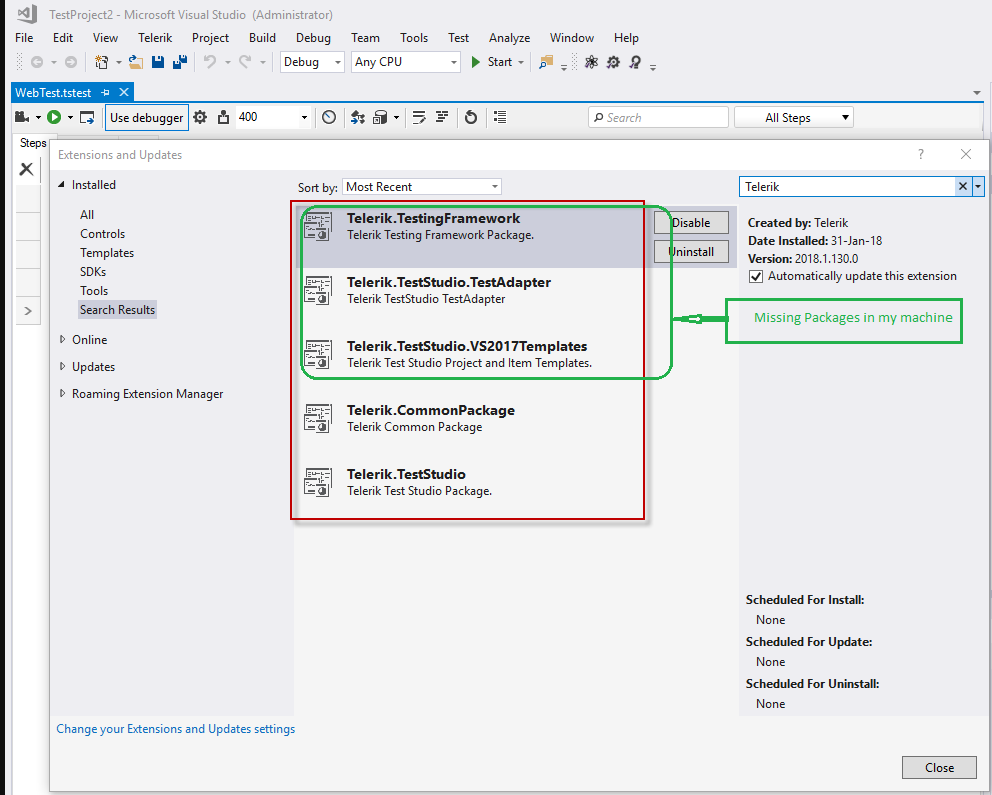The width and height of the screenshot is (992, 795).
Task: Open the Analyze menu
Action: (509, 38)
